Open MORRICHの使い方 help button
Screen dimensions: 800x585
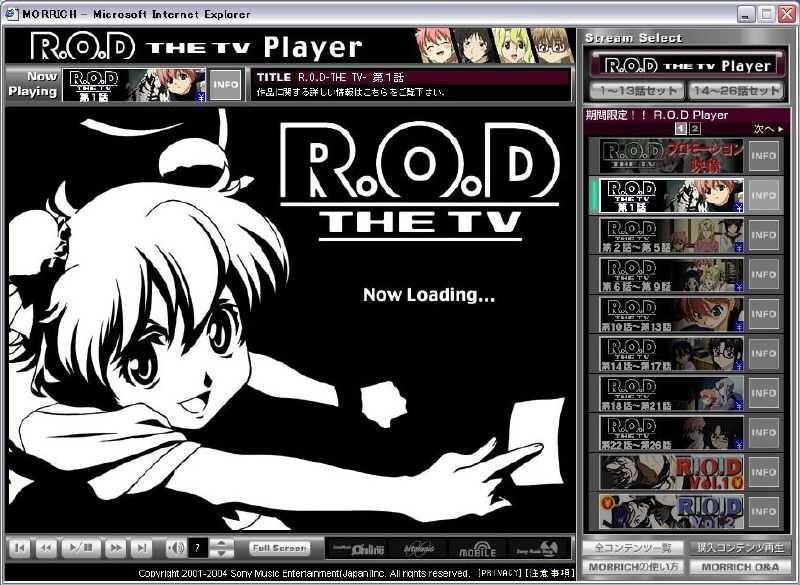(x=633, y=567)
